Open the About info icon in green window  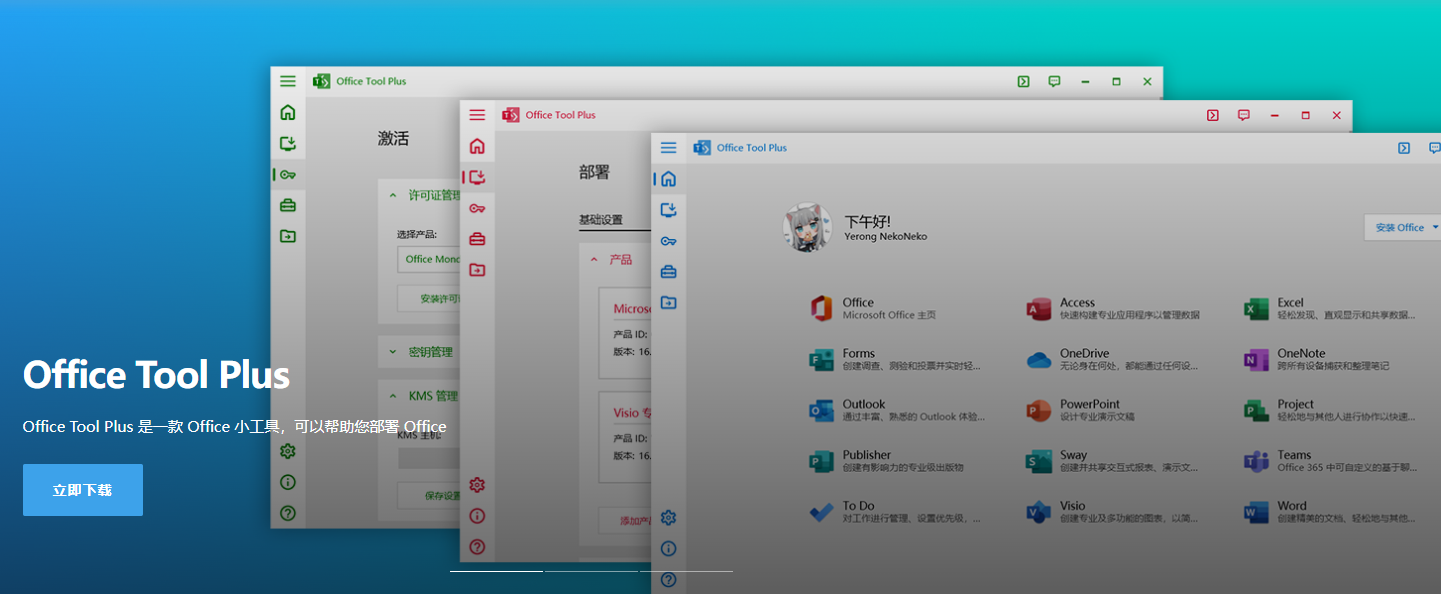[288, 482]
